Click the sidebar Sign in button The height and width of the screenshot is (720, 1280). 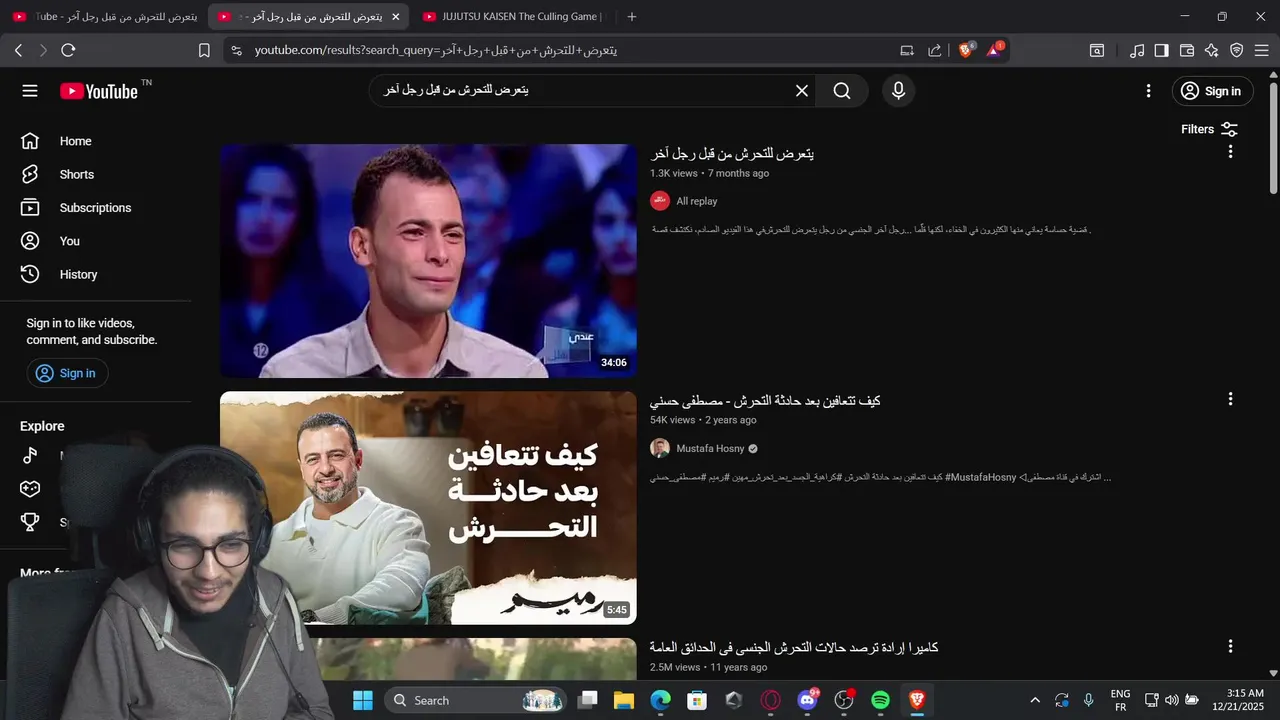pos(67,373)
